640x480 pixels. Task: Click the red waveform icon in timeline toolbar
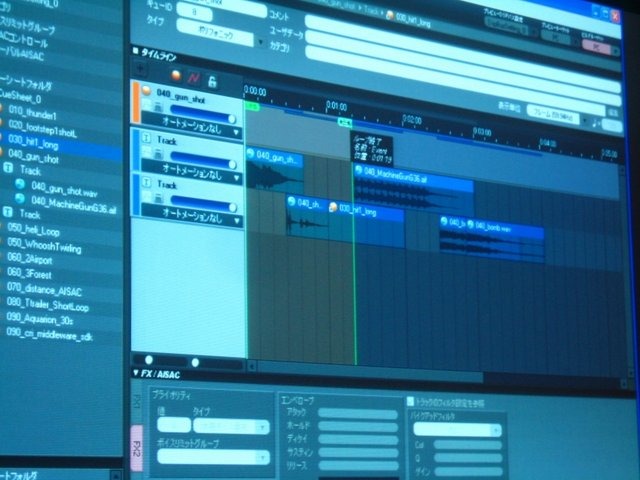point(193,78)
